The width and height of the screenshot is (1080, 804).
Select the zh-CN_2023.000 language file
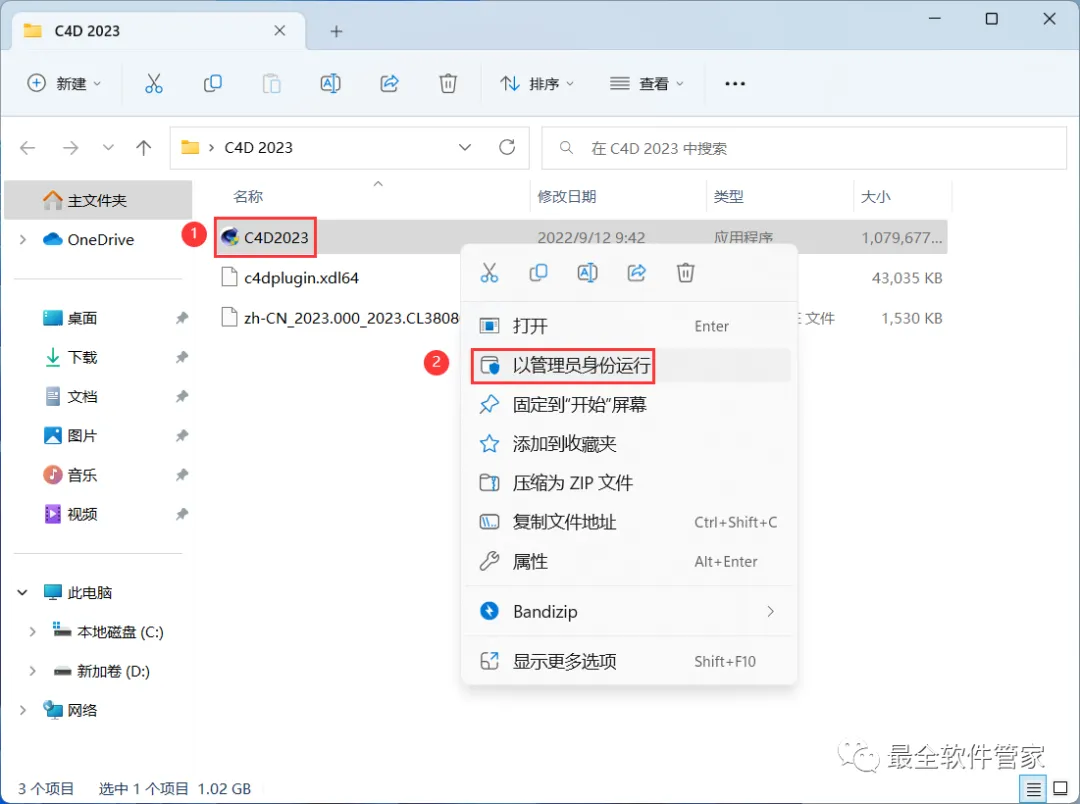coord(340,318)
